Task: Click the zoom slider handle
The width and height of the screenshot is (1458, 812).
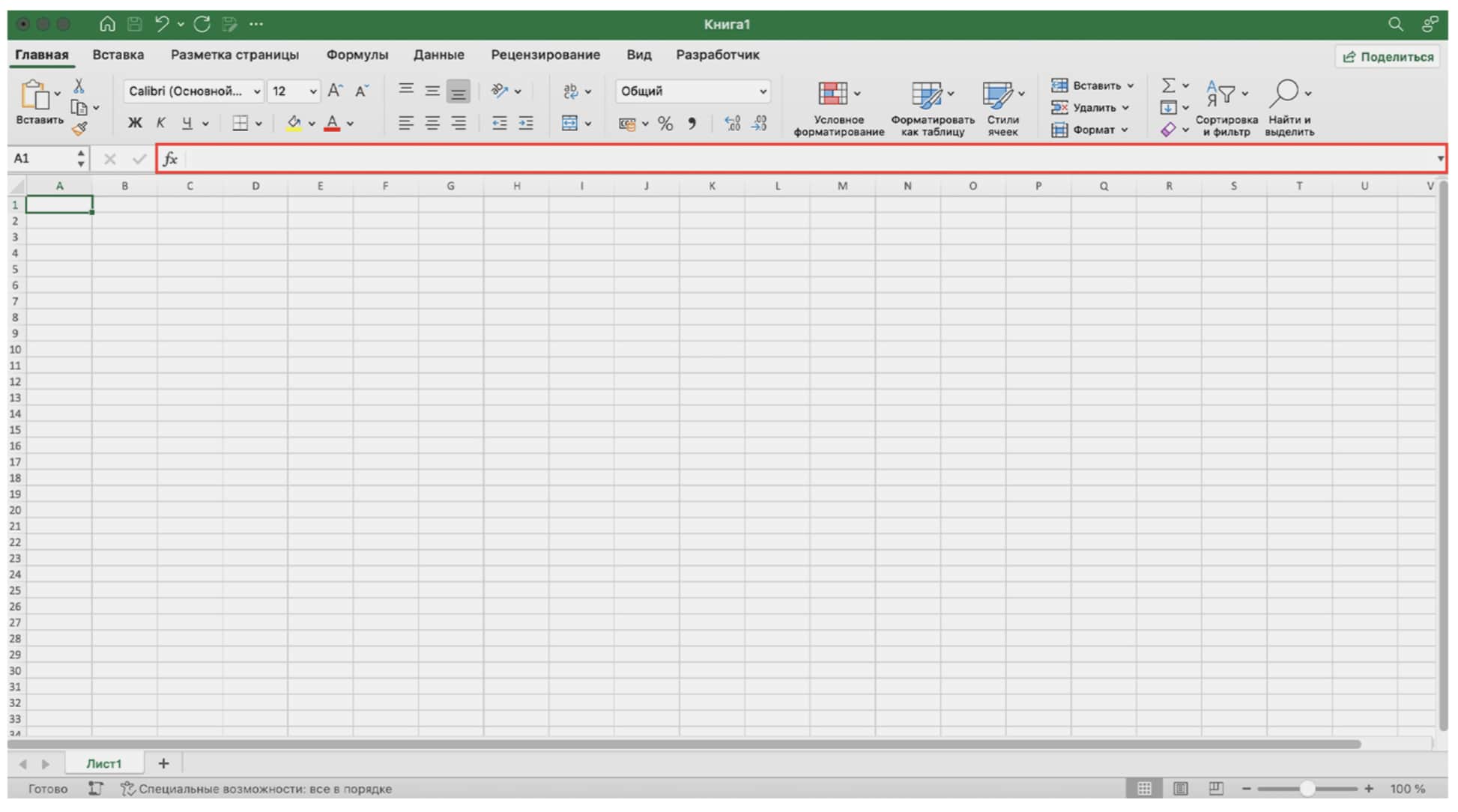Action: [1307, 788]
